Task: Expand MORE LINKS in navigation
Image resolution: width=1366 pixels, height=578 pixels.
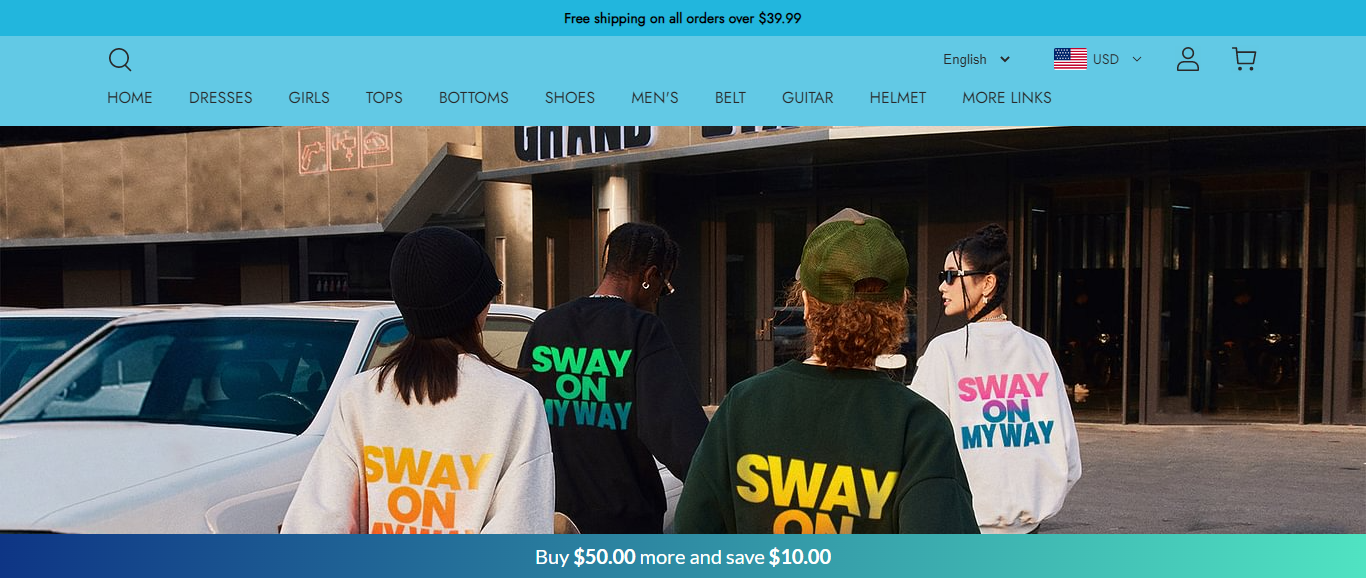Action: click(1007, 98)
